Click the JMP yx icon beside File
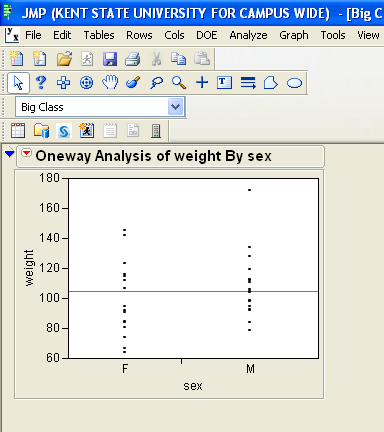 12,35
